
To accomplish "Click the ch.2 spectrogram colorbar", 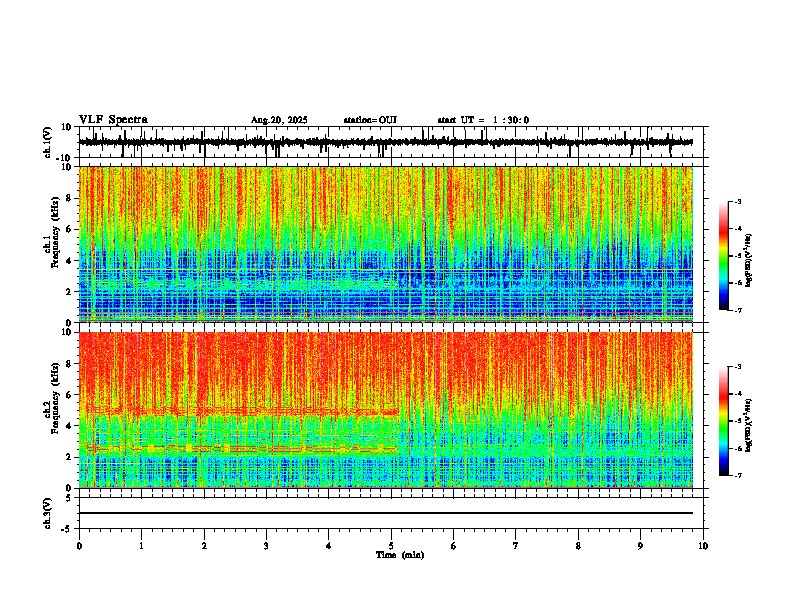I will (724, 421).
